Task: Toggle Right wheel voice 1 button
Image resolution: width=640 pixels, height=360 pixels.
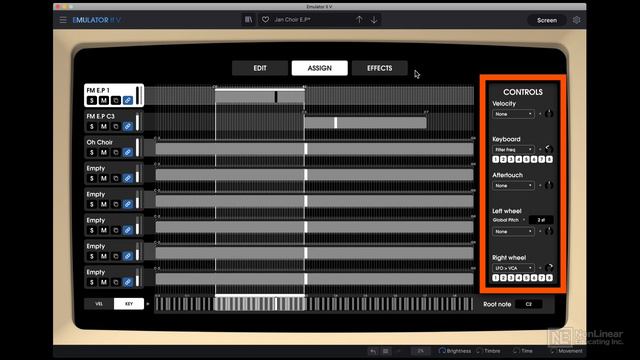Action: 496,278
